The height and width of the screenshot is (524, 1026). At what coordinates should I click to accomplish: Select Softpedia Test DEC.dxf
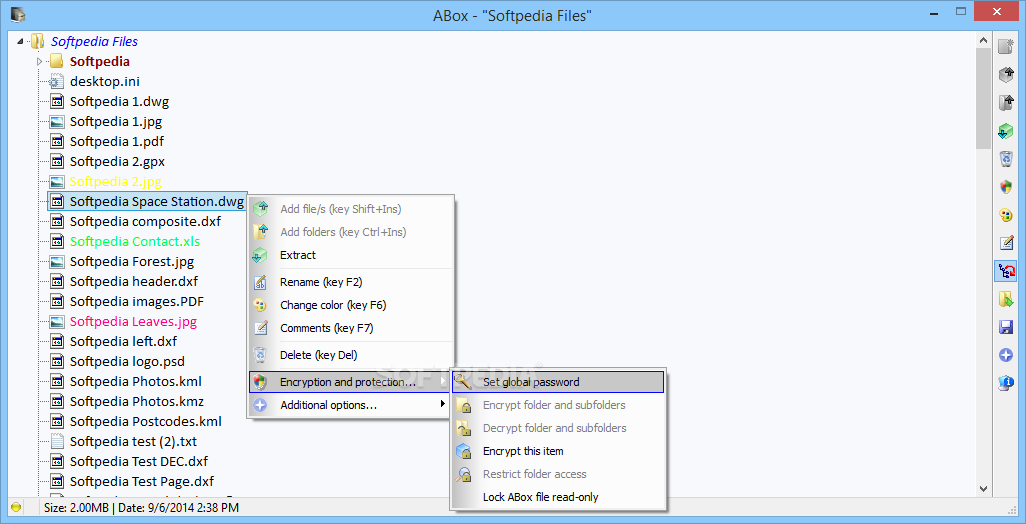tap(139, 461)
